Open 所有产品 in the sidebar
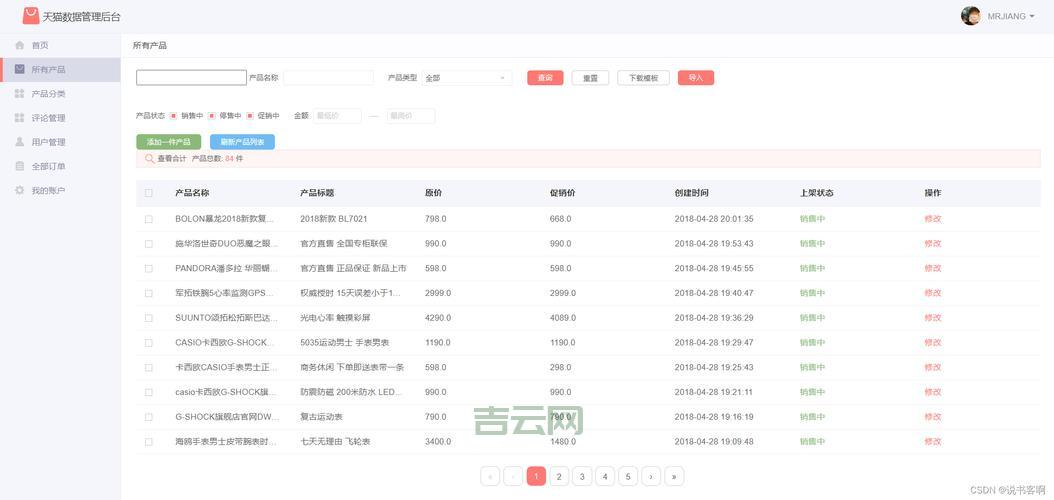 pos(60,69)
